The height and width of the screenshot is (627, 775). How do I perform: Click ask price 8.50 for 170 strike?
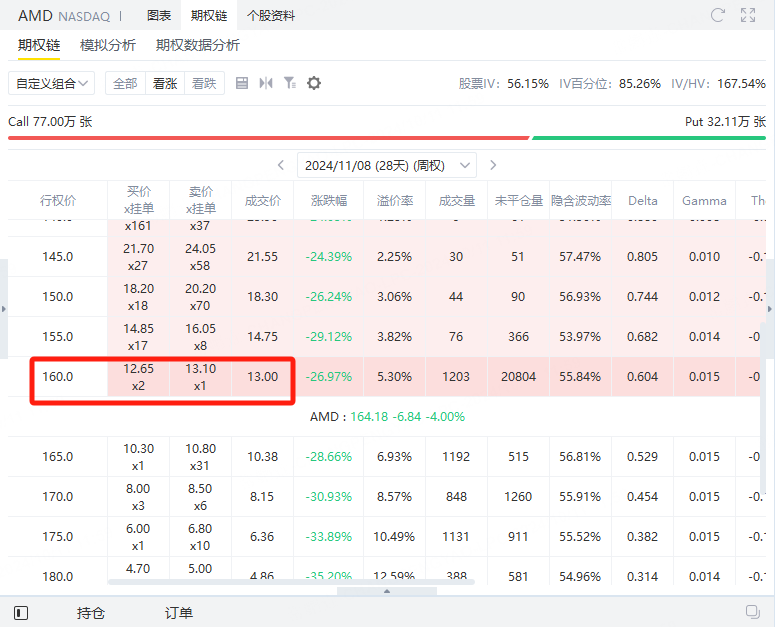point(200,489)
